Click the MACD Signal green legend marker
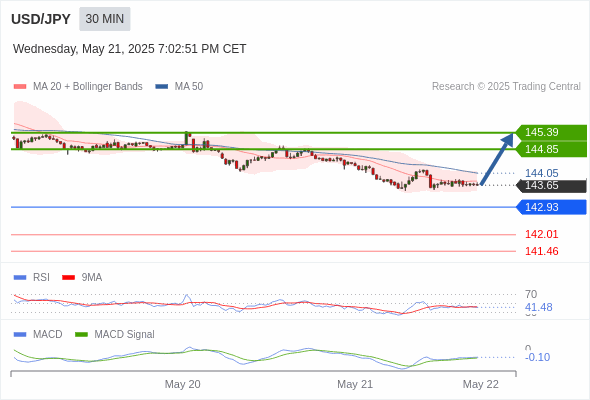 click(82, 335)
